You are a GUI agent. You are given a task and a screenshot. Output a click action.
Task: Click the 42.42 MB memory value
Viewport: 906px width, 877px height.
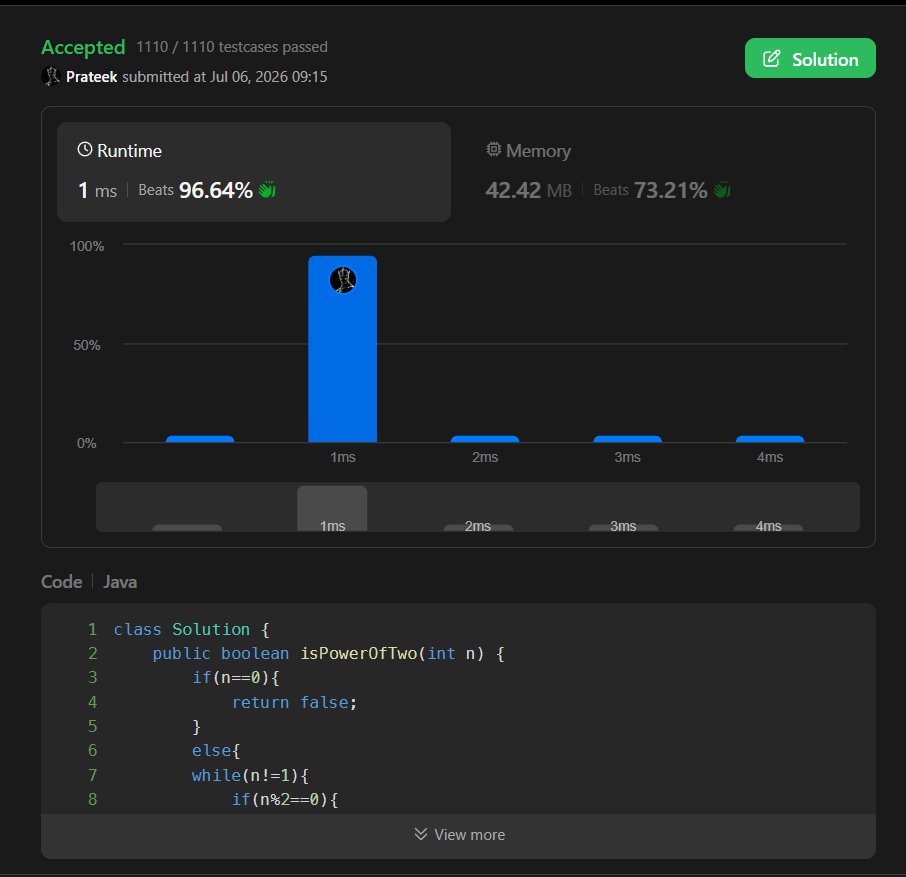tap(528, 190)
